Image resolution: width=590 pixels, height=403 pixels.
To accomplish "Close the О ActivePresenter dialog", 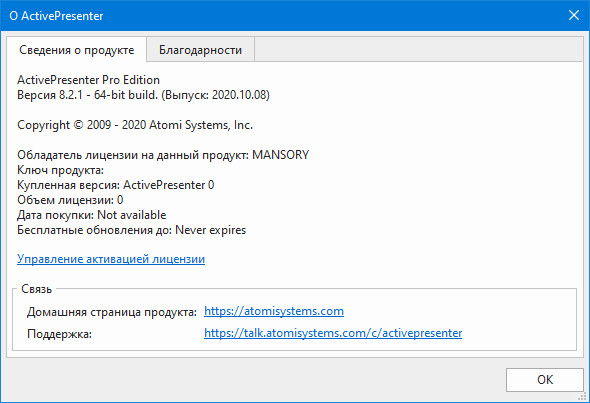I will tap(574, 15).
